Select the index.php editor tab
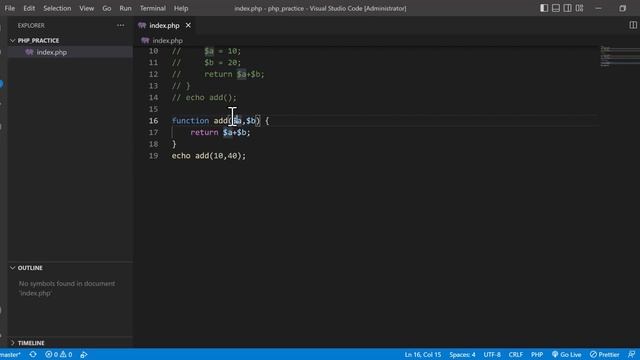Image resolution: width=640 pixels, height=360 pixels. click(x=164, y=25)
